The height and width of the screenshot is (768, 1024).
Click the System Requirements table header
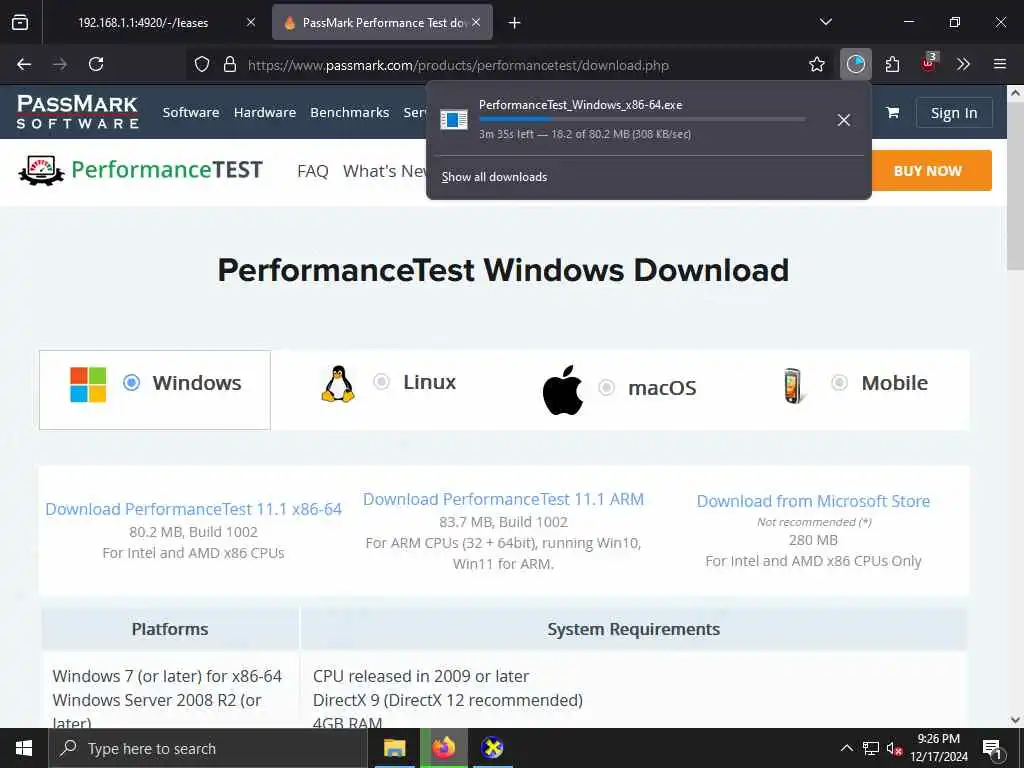[633, 630]
